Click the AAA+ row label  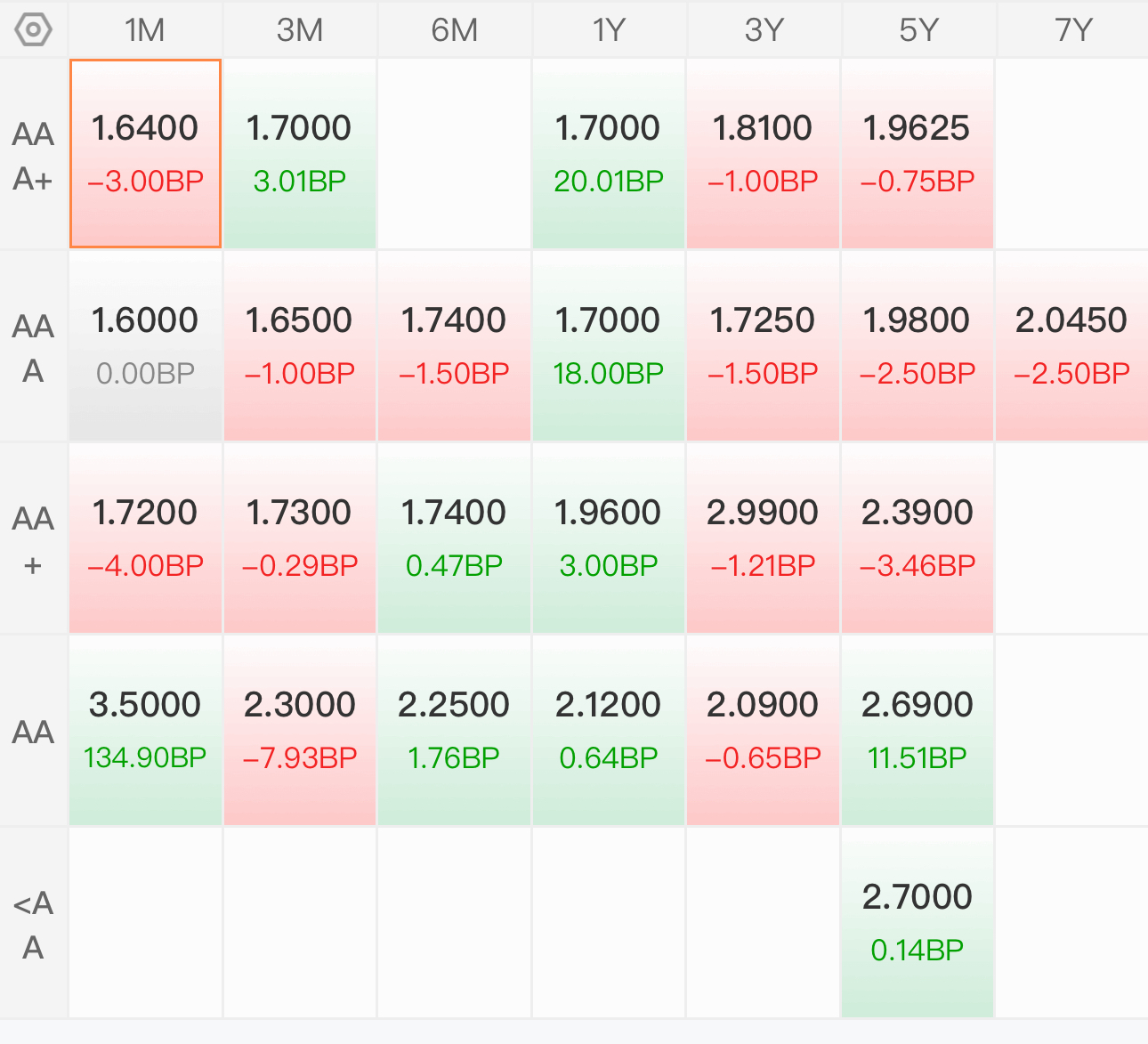(34, 156)
